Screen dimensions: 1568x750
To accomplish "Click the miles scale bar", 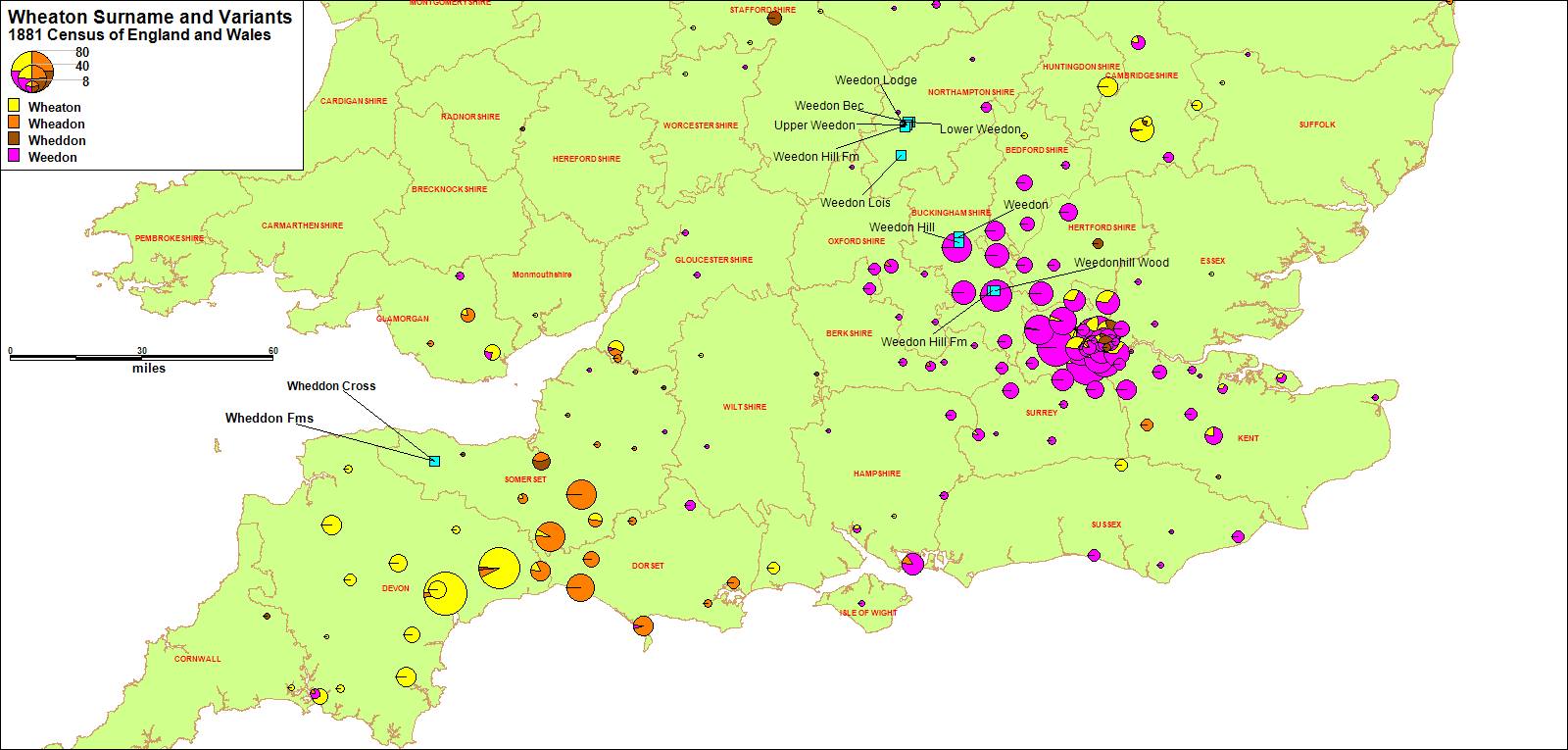I will coord(143,358).
